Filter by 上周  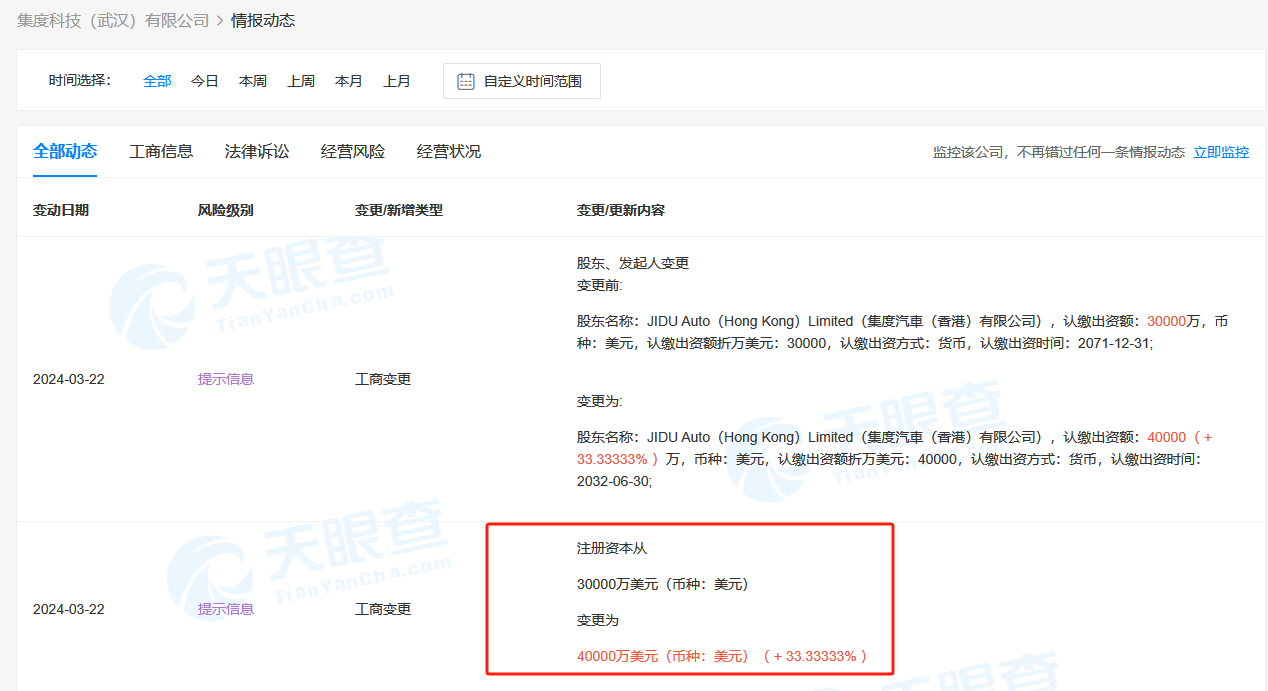click(301, 81)
